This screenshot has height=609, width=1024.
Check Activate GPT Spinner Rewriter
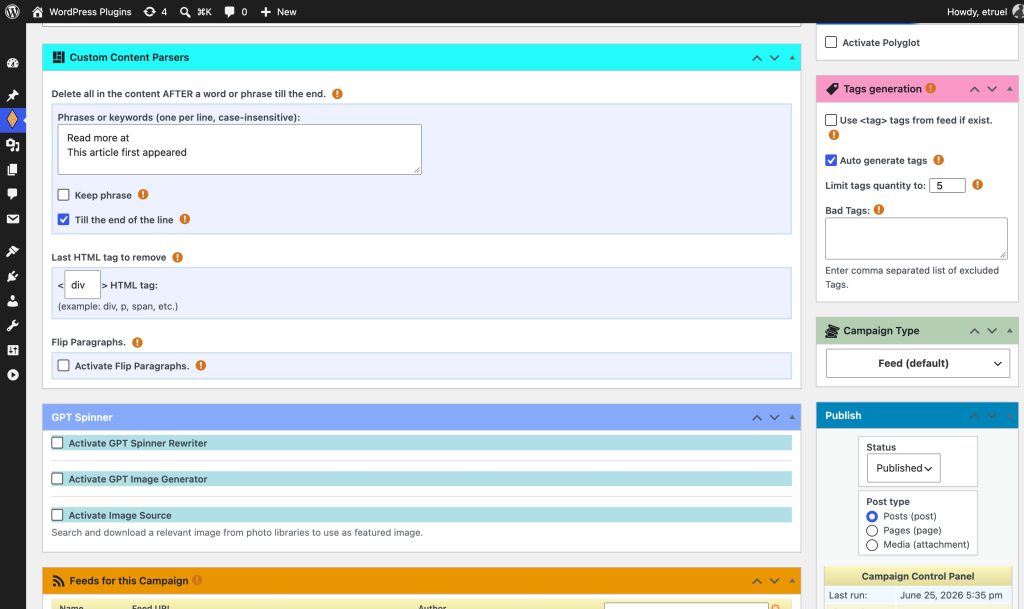(57, 443)
